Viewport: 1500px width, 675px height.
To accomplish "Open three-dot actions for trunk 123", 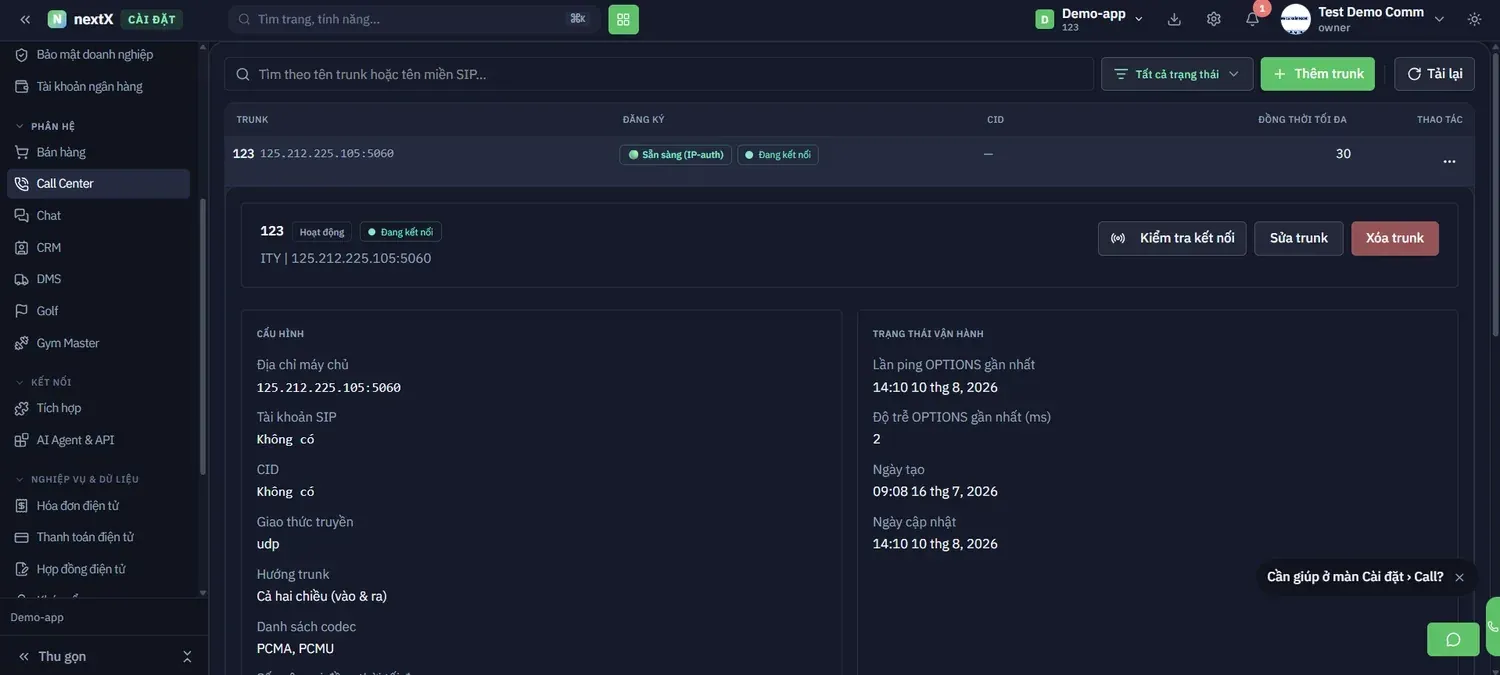I will (1449, 161).
